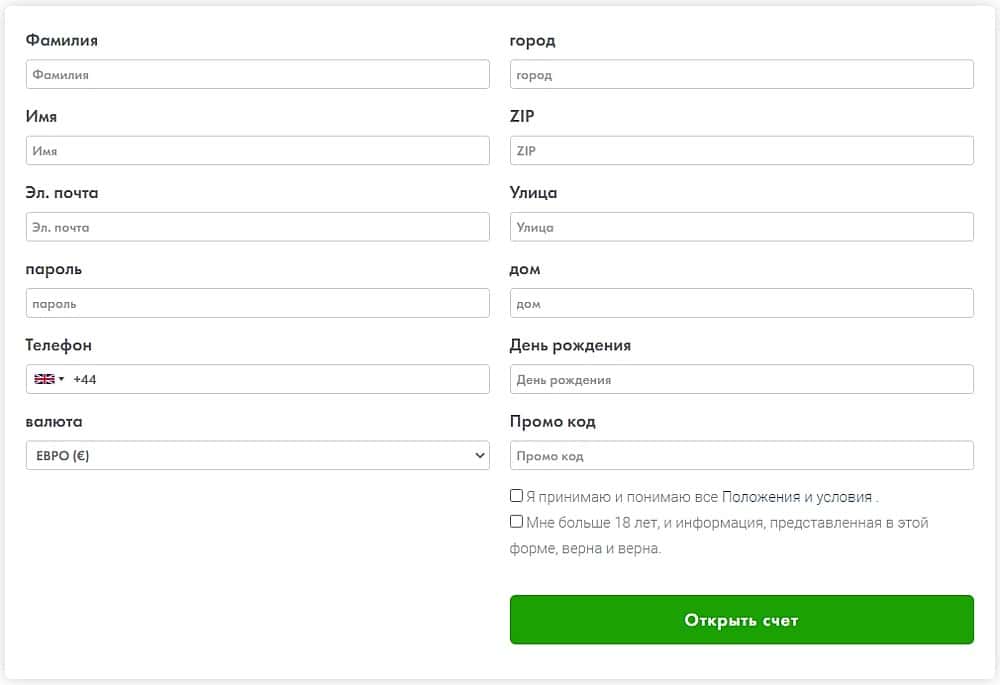Open the country code dropdown arrow
The image size is (1000, 685).
[x=61, y=379]
